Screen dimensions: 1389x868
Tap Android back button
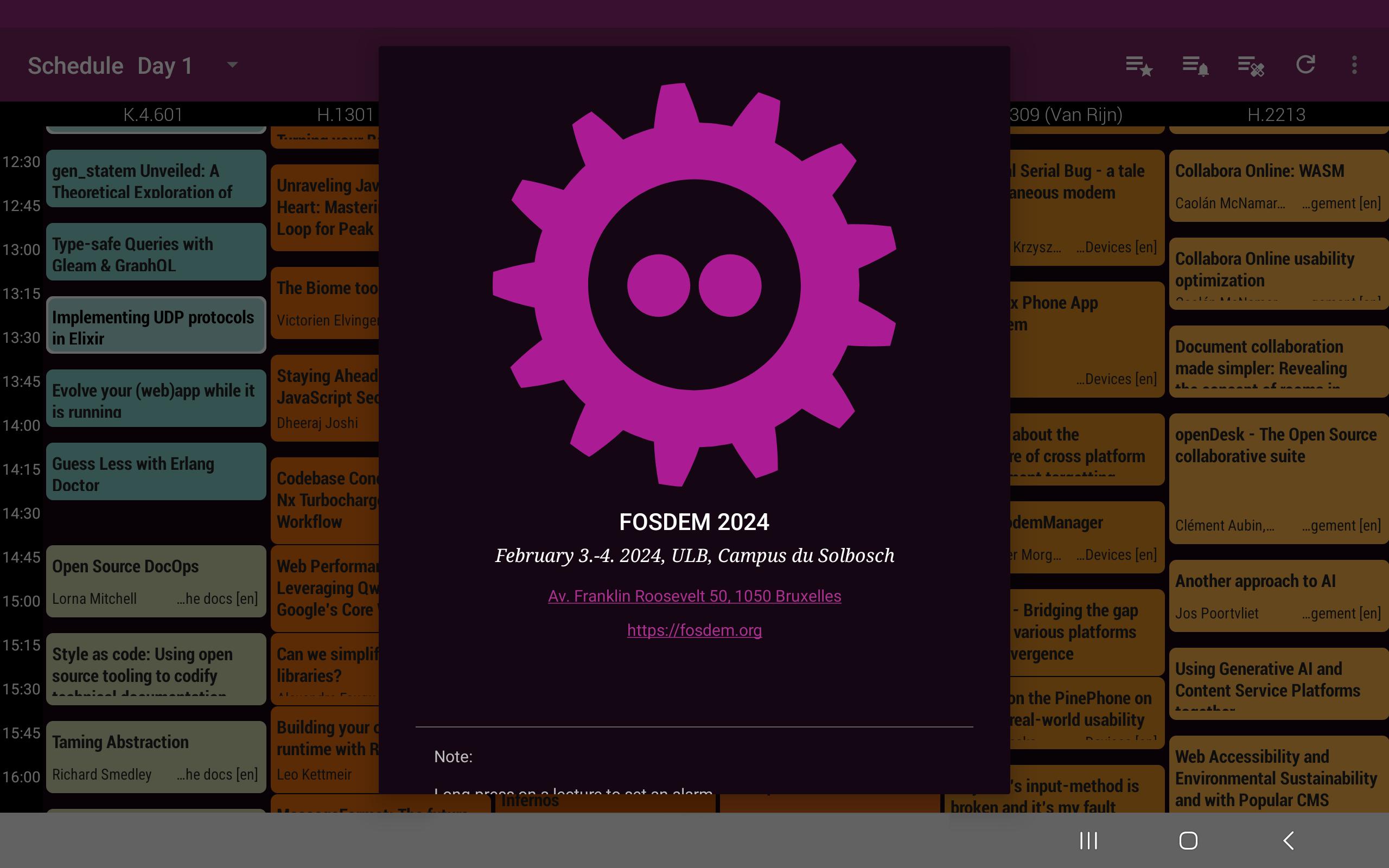(x=1289, y=840)
